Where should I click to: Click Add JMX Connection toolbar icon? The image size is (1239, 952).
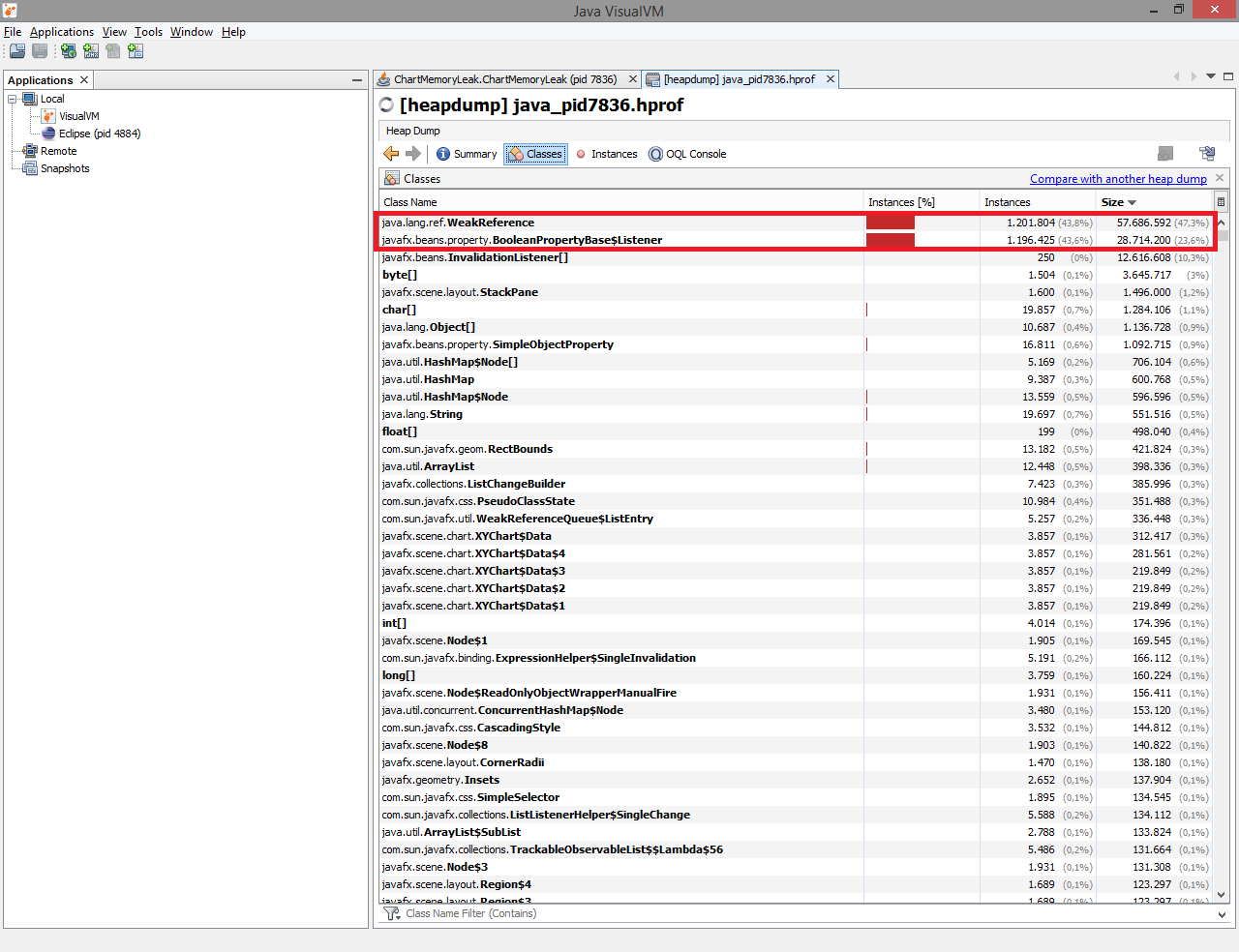tap(91, 51)
